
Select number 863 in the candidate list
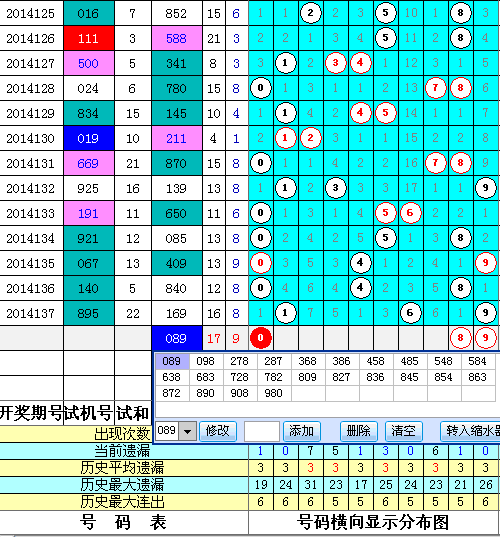(477, 377)
